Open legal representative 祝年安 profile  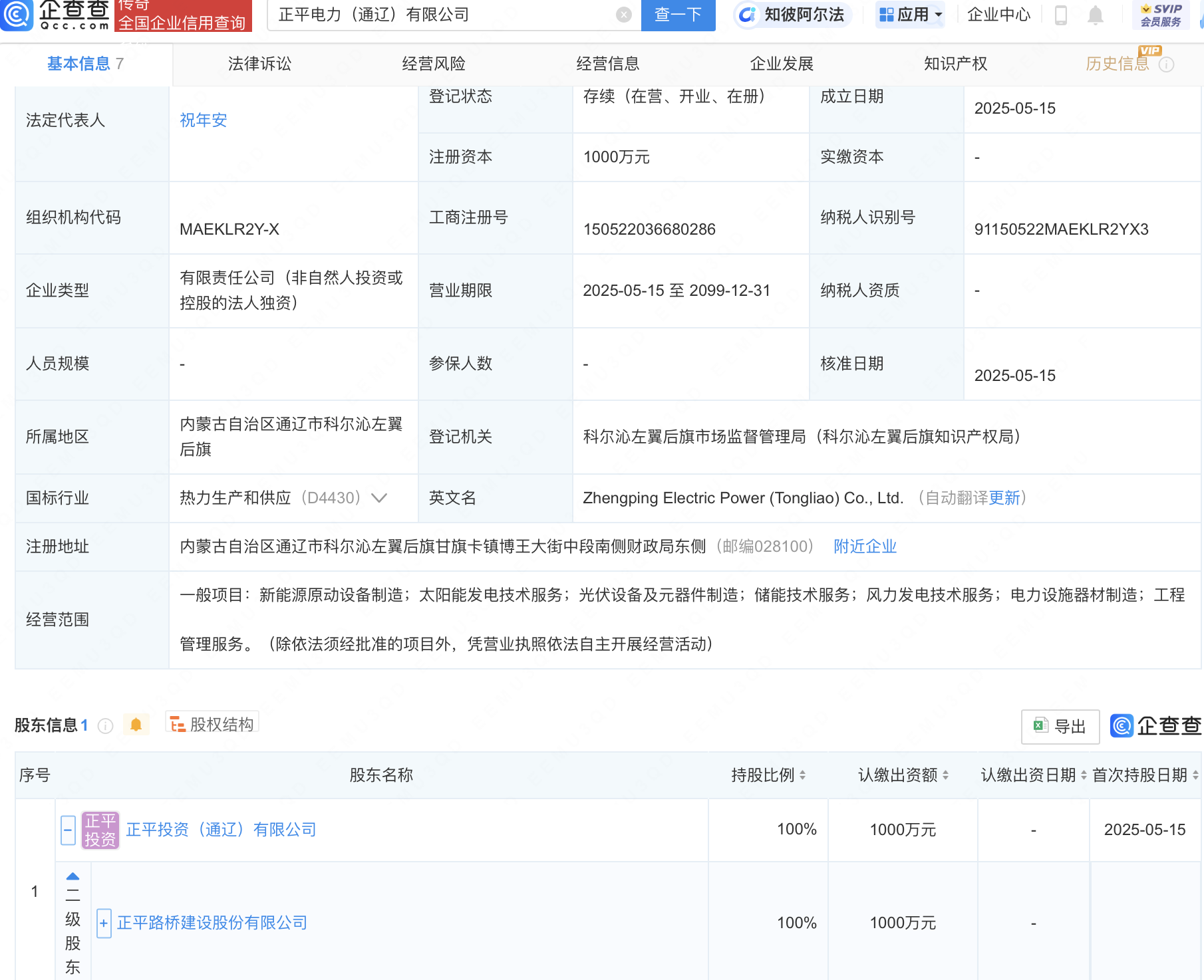(x=204, y=120)
